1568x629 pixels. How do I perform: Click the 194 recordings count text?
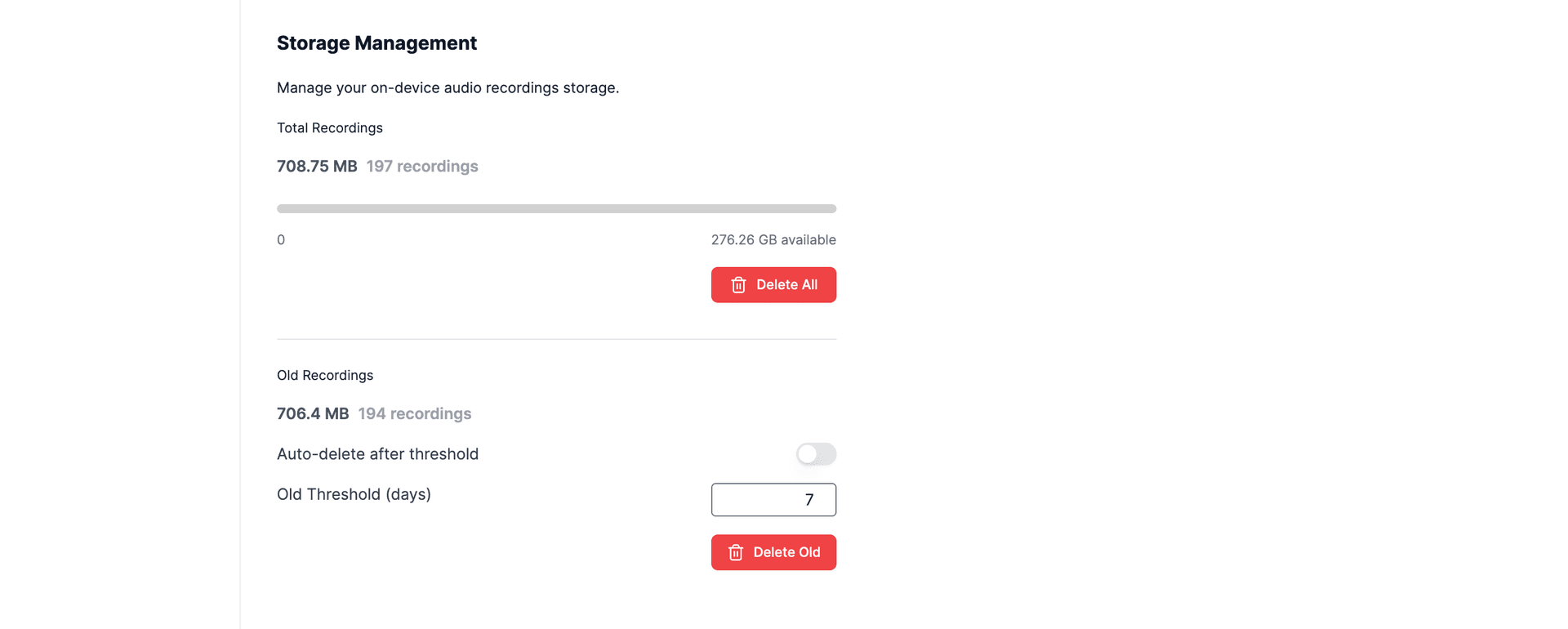(x=415, y=413)
